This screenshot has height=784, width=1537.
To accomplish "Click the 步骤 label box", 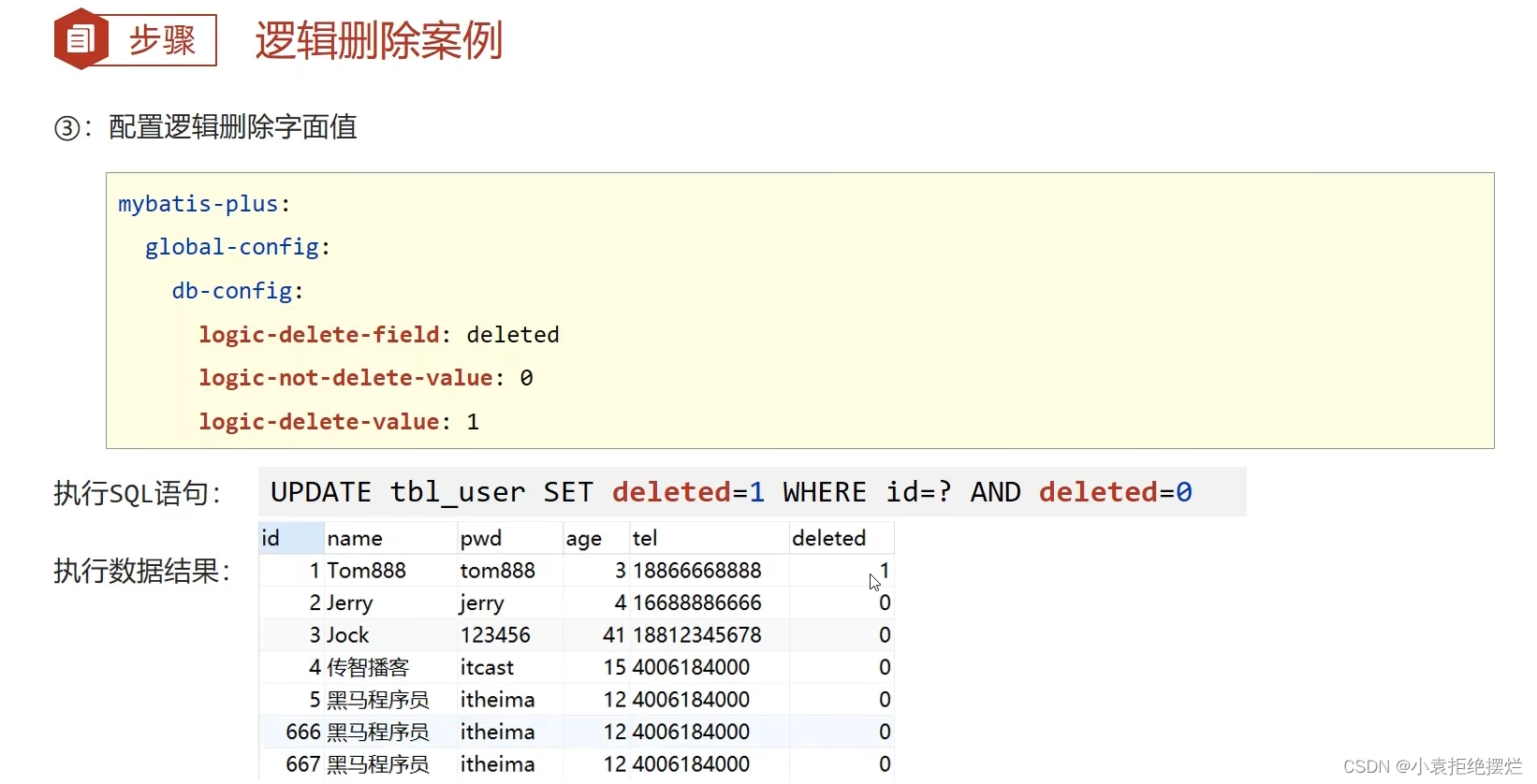I will coord(162,40).
